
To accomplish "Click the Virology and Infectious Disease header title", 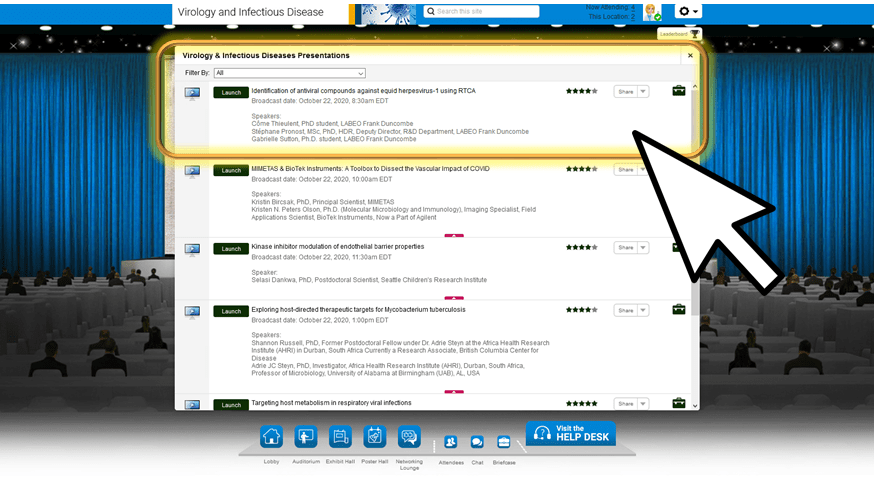I will coord(250,12).
